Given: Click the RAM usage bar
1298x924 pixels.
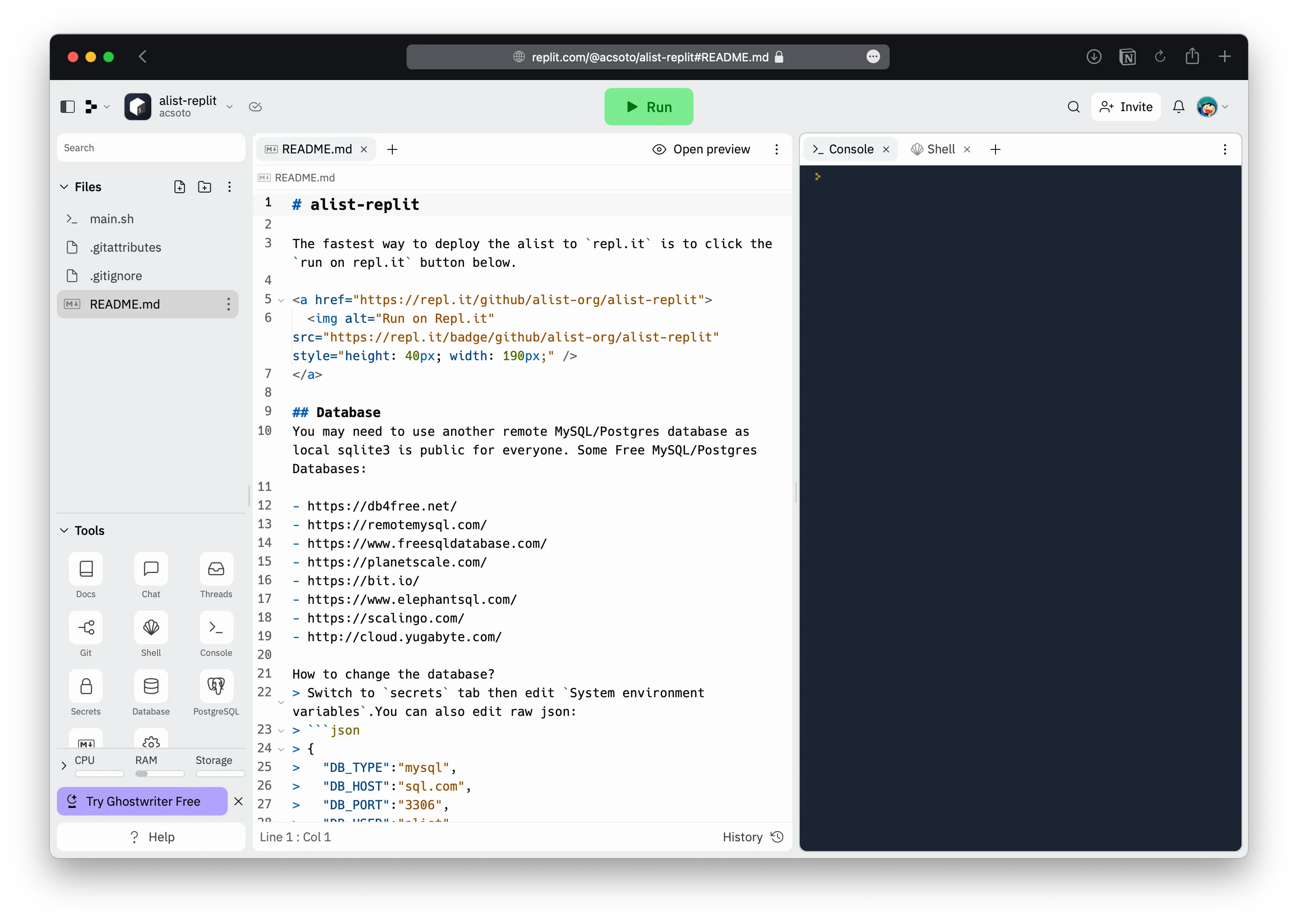Looking at the screenshot, I should point(160,774).
